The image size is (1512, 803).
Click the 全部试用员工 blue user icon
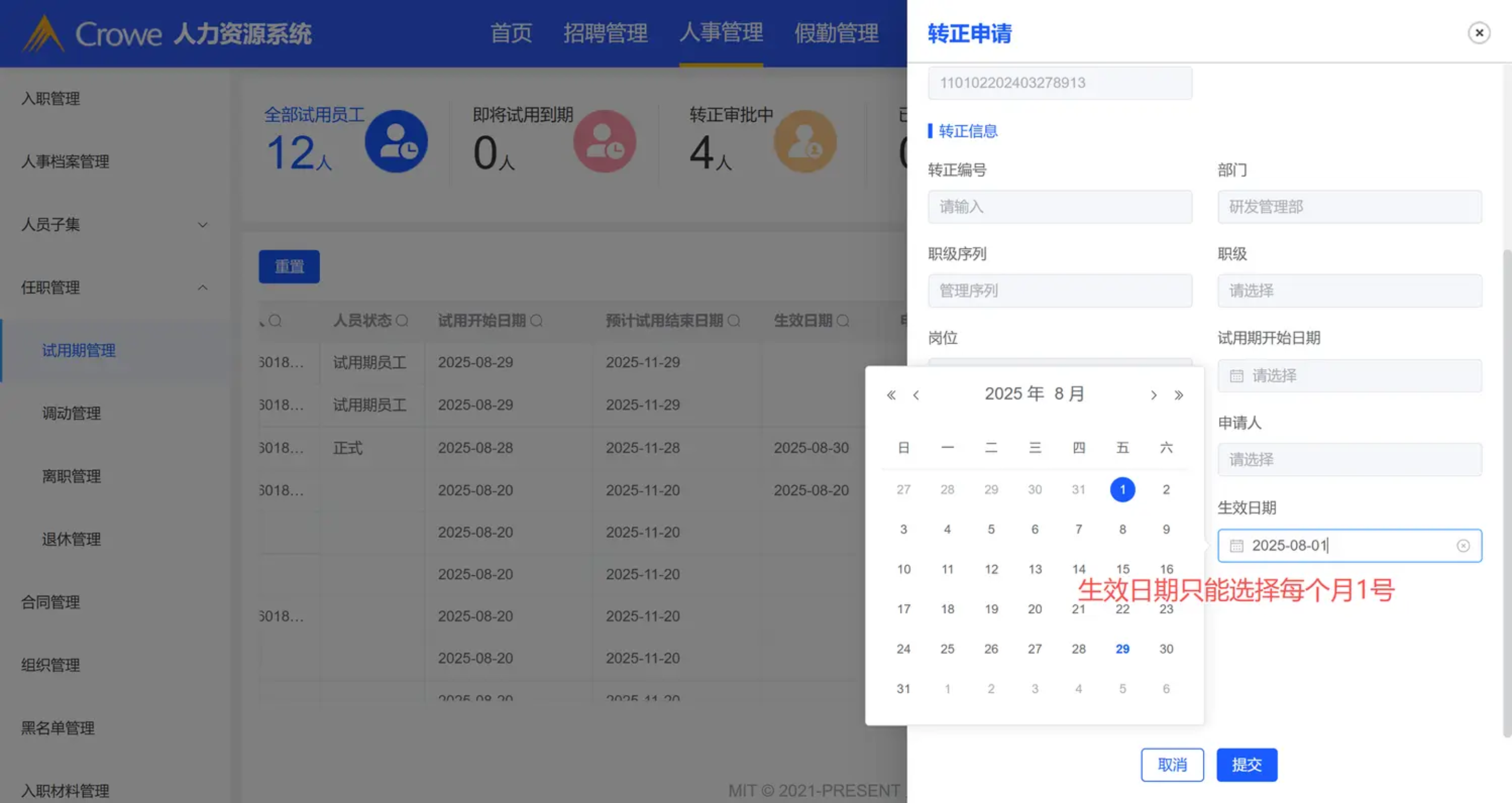pyautogui.click(x=396, y=142)
